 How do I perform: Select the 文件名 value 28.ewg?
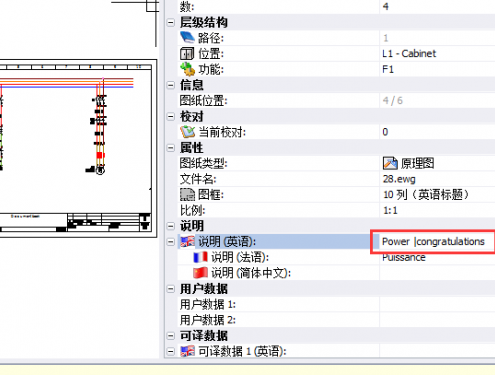tap(399, 179)
